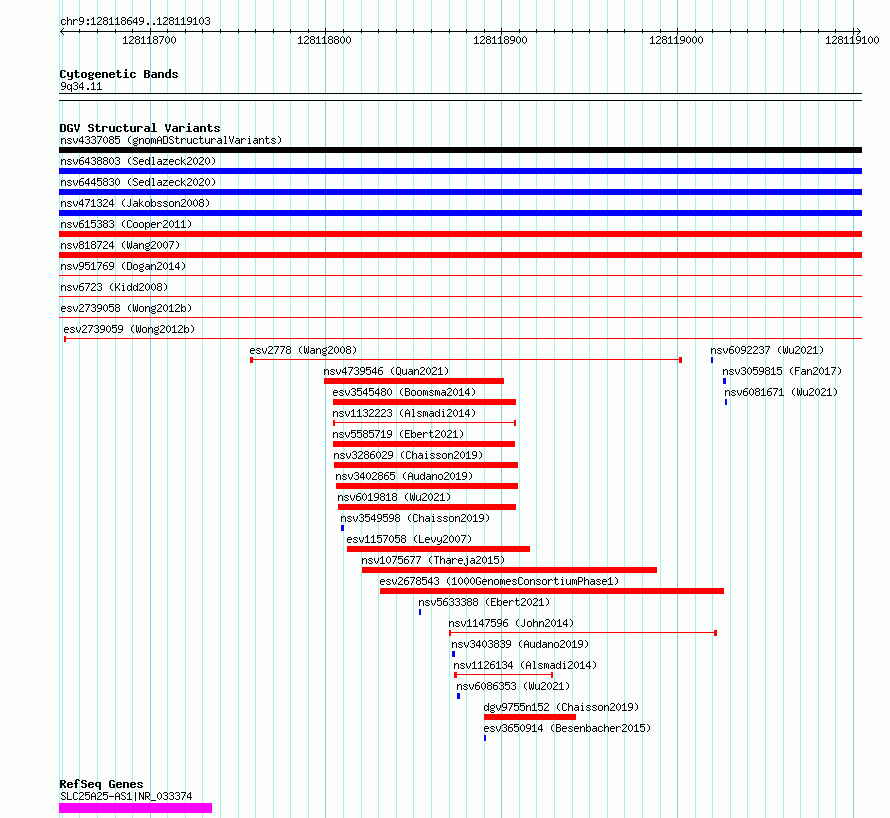The height and width of the screenshot is (818, 890).
Task: Open esv3545480 (Boomsma2014) label
Action: click(404, 392)
